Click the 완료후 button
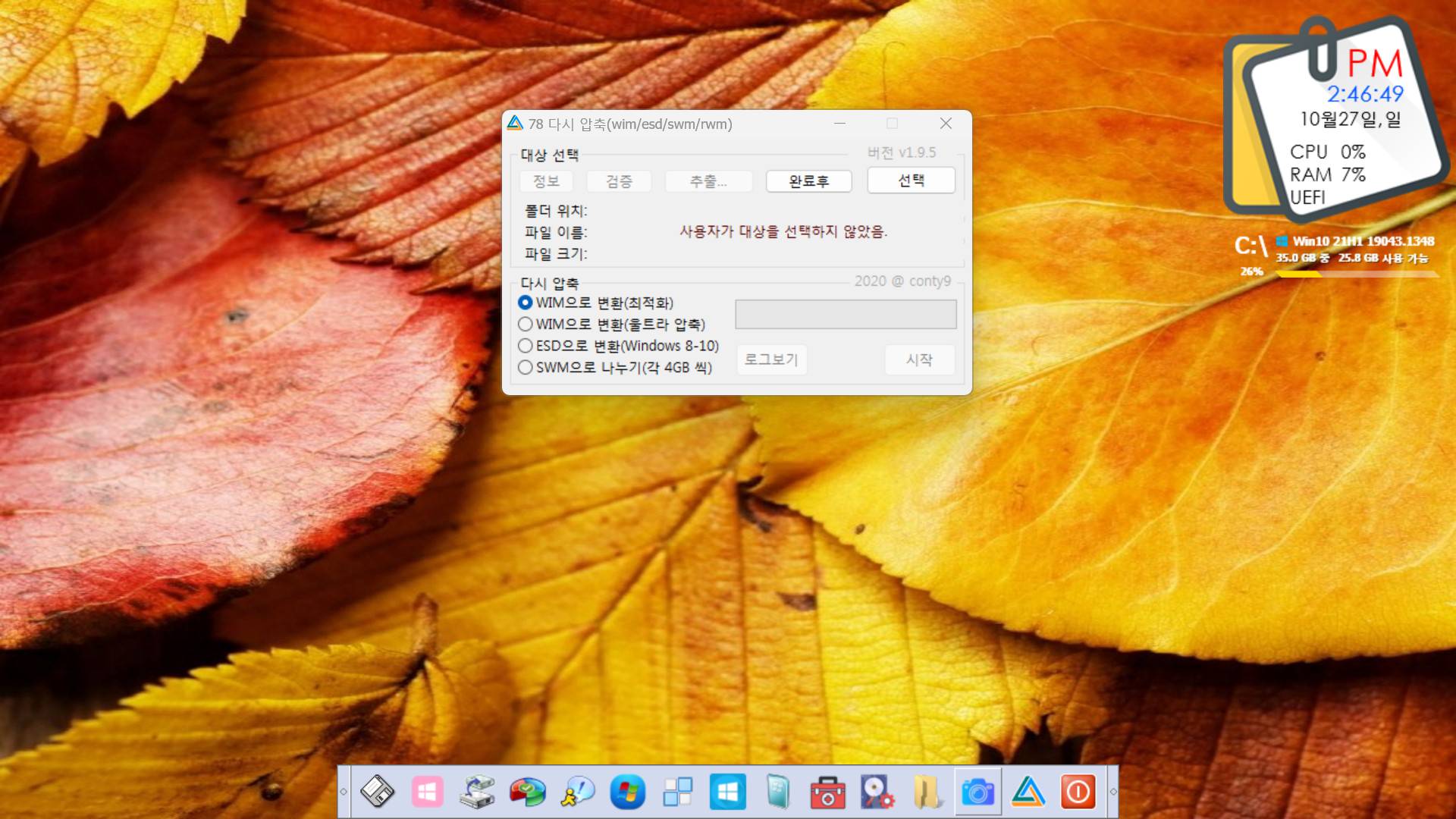 [x=809, y=181]
